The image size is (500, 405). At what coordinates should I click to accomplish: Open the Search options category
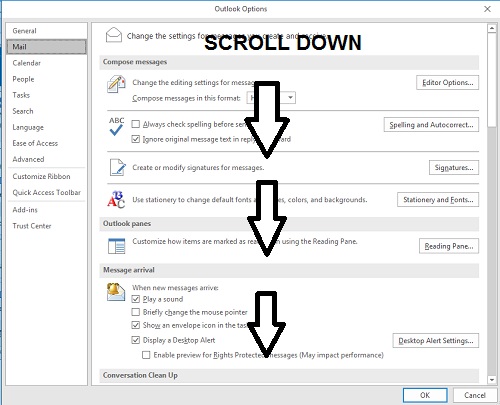[x=46, y=111]
